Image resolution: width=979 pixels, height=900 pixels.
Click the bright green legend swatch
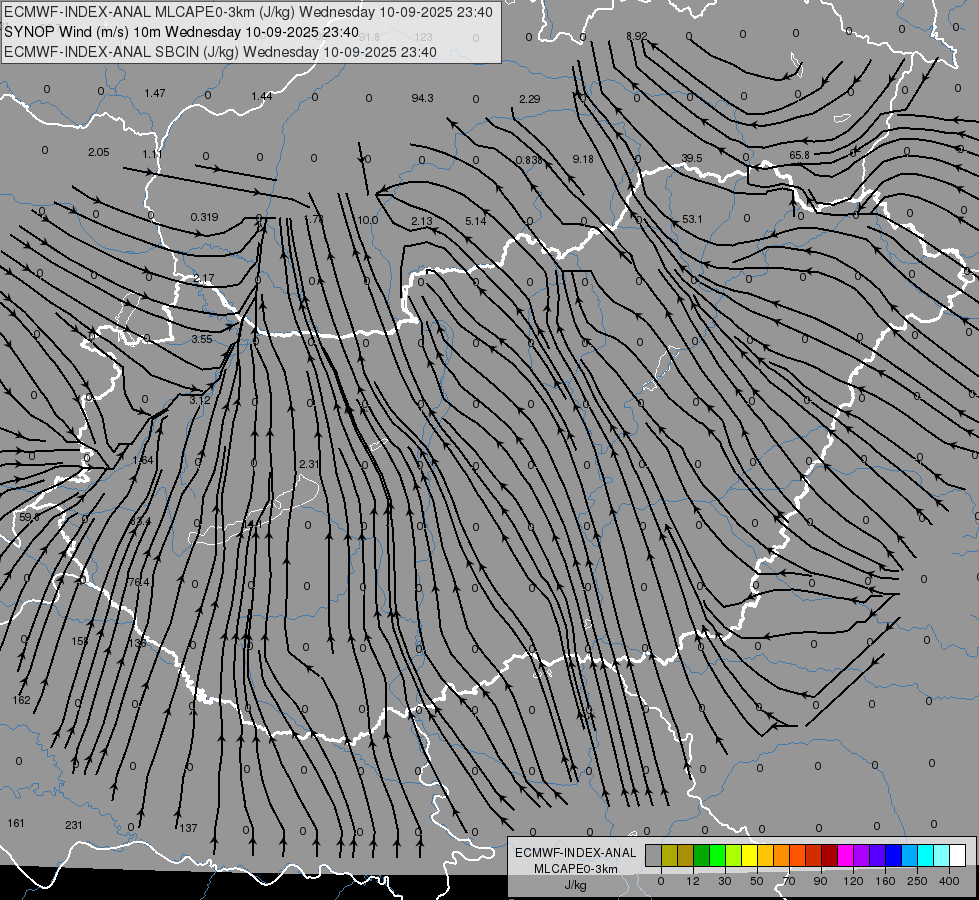[718, 855]
